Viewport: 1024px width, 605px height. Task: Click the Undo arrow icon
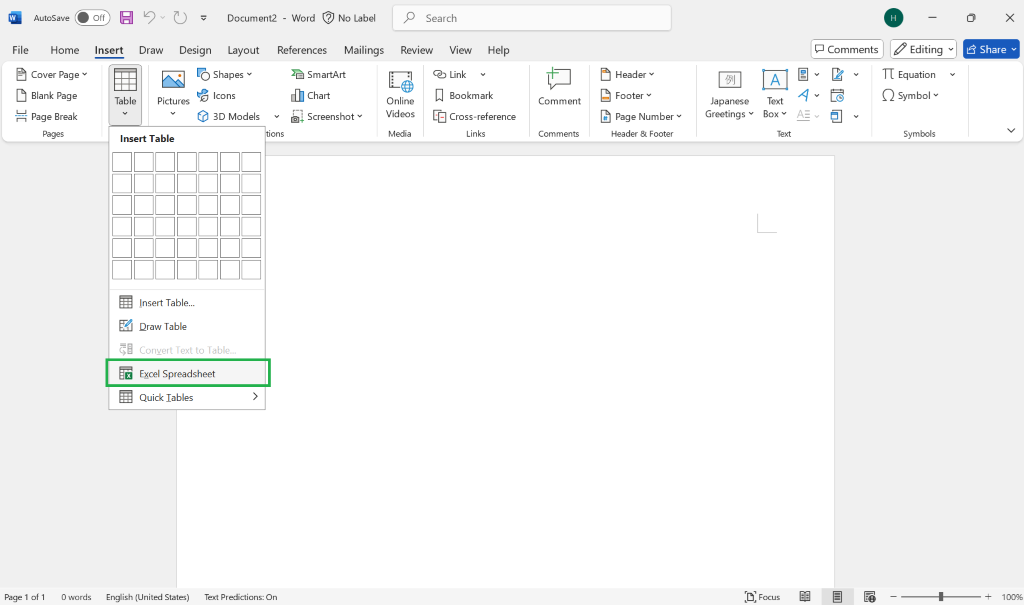[149, 18]
